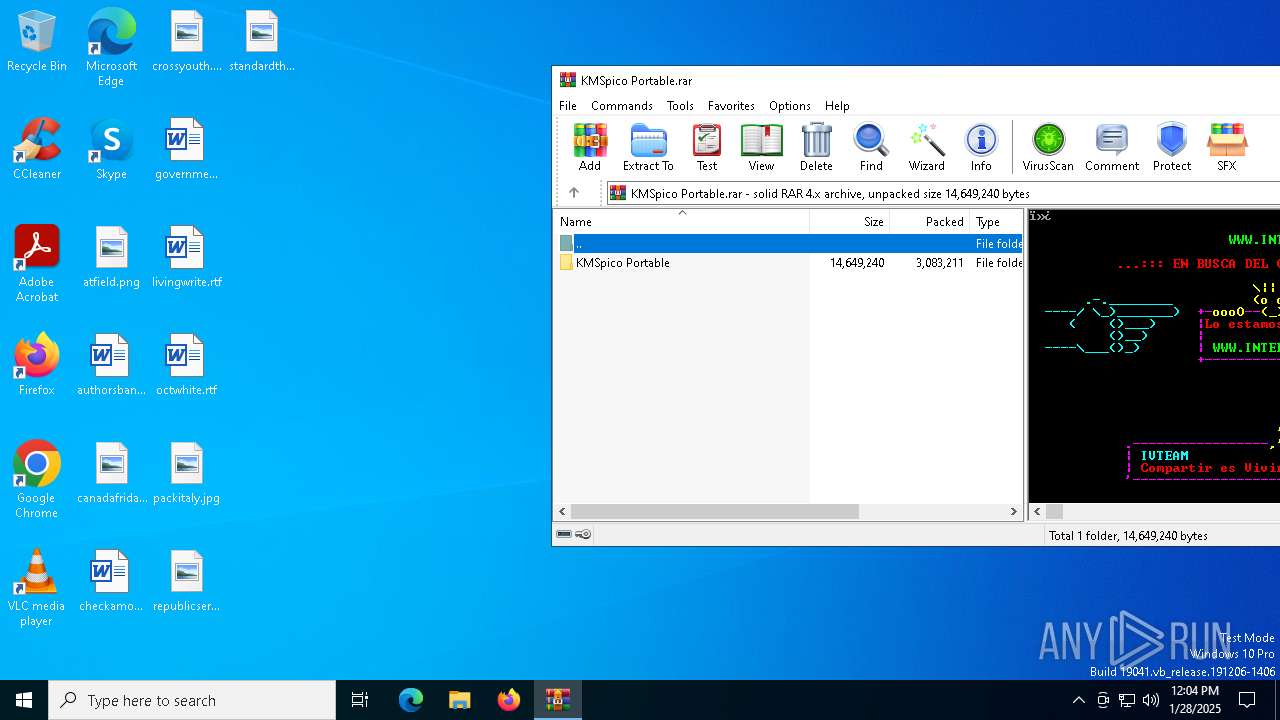Show hidden system tray icons
1280x720 pixels.
[1078, 700]
